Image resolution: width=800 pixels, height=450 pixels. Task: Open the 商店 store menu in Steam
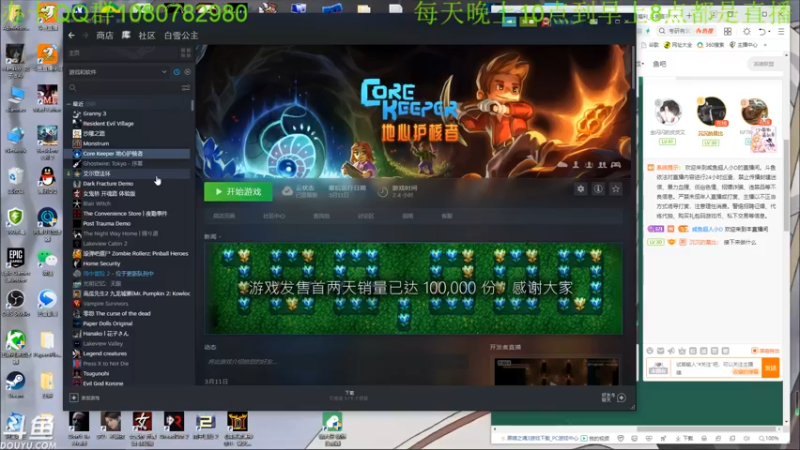(x=105, y=35)
